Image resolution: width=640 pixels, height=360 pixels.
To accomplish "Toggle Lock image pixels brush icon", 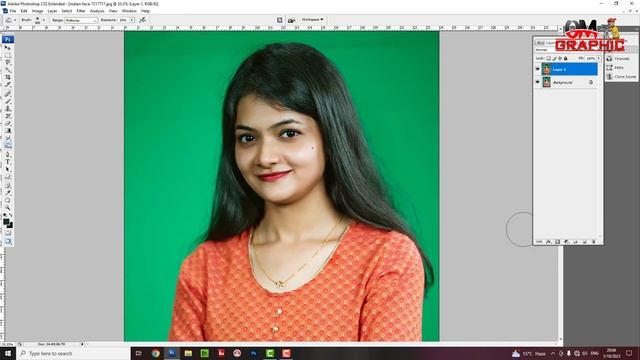I will coord(554,58).
